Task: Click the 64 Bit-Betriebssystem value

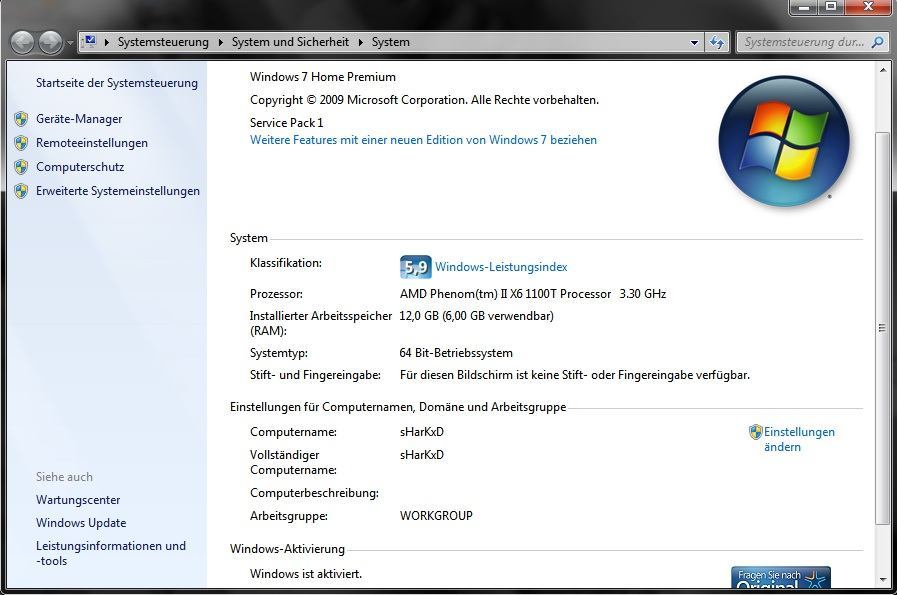Action: pyautogui.click(x=456, y=353)
